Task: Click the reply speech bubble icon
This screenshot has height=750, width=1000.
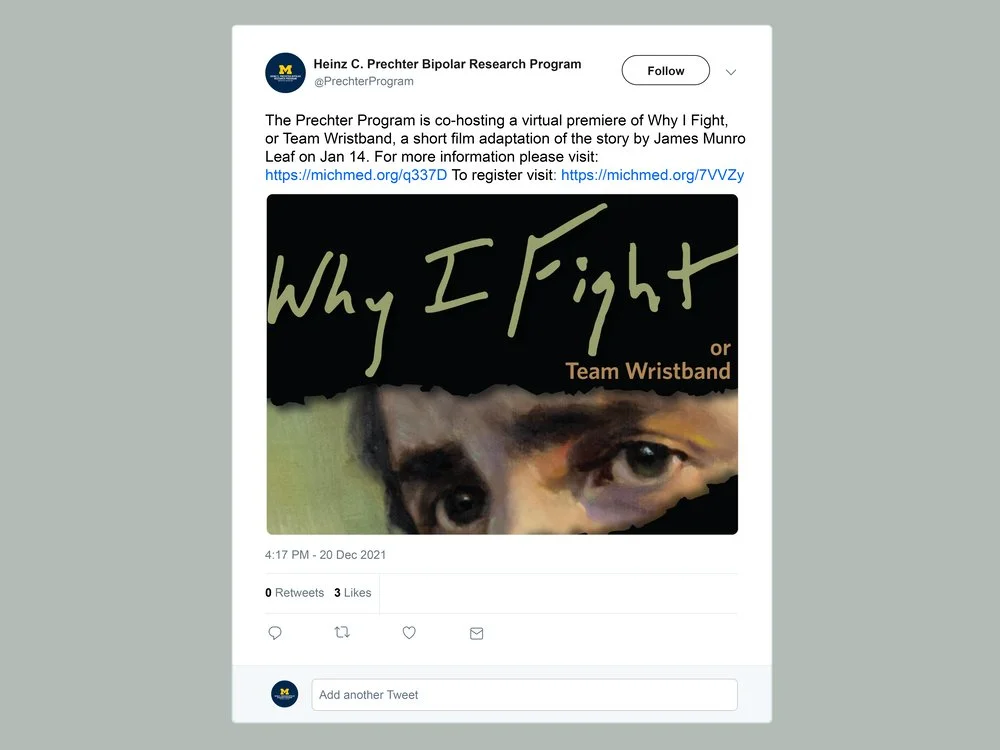Action: 275,633
